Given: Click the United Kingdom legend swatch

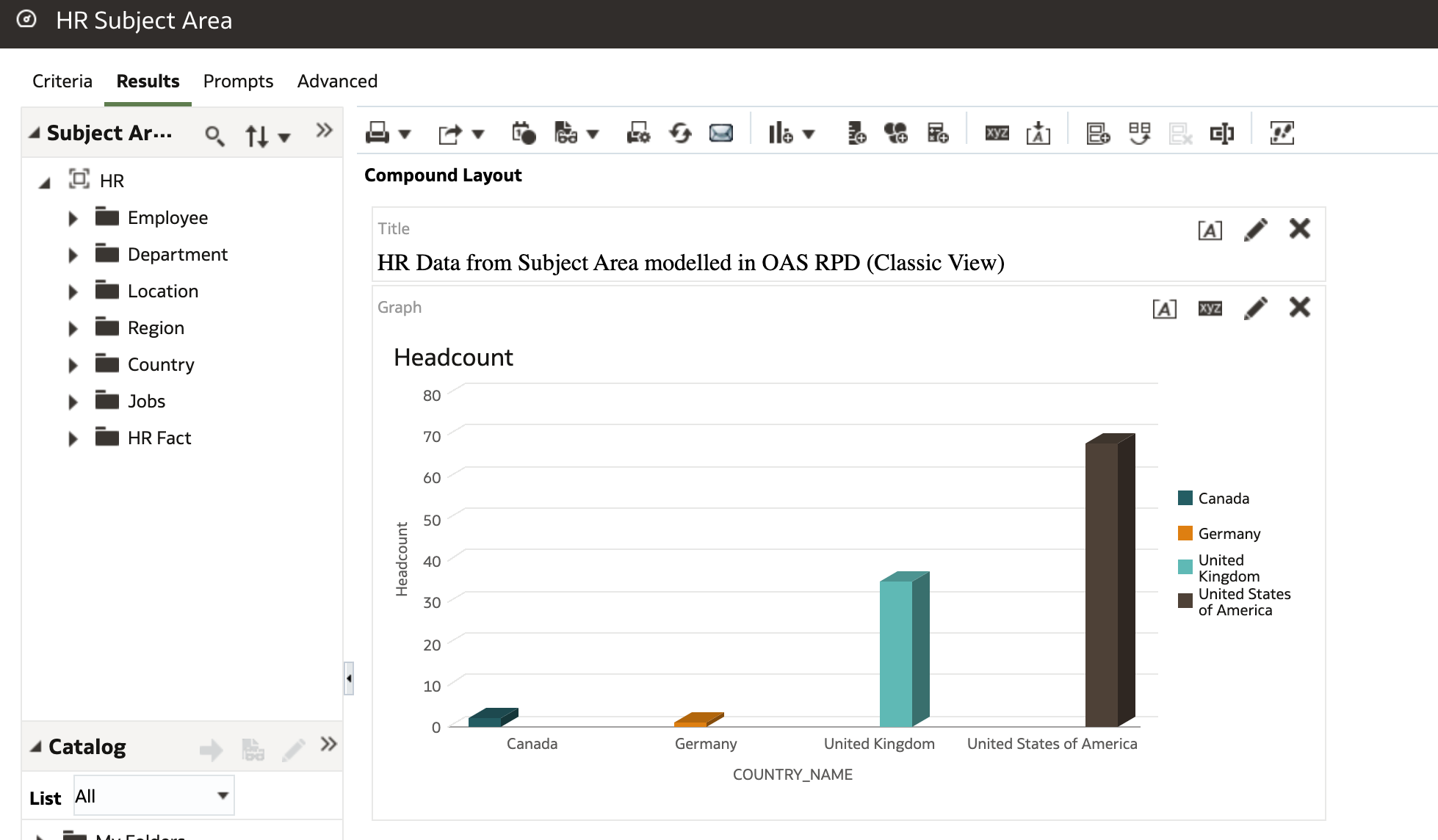Looking at the screenshot, I should tap(1185, 567).
